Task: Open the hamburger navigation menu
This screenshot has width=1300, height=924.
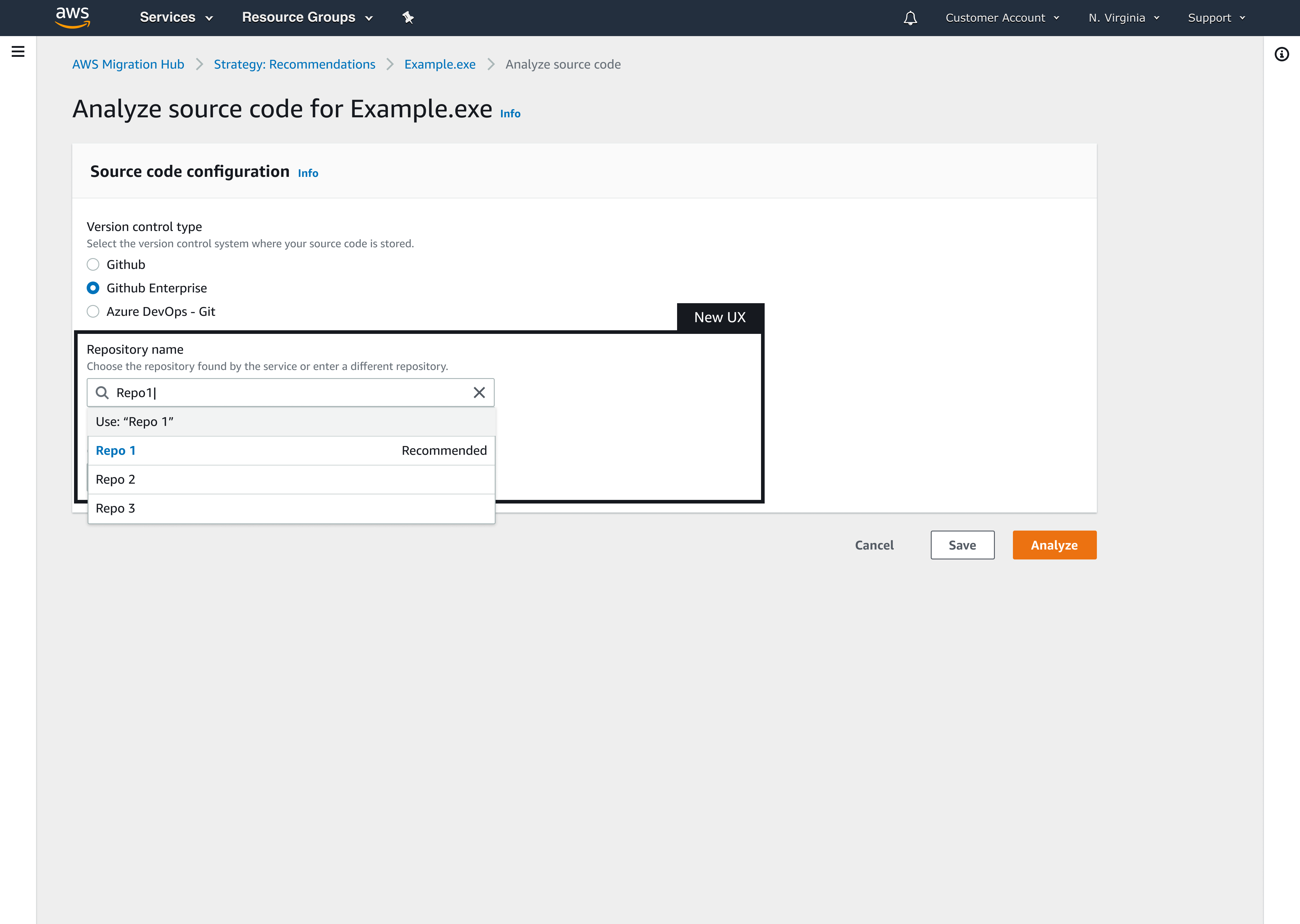Action: [x=18, y=52]
